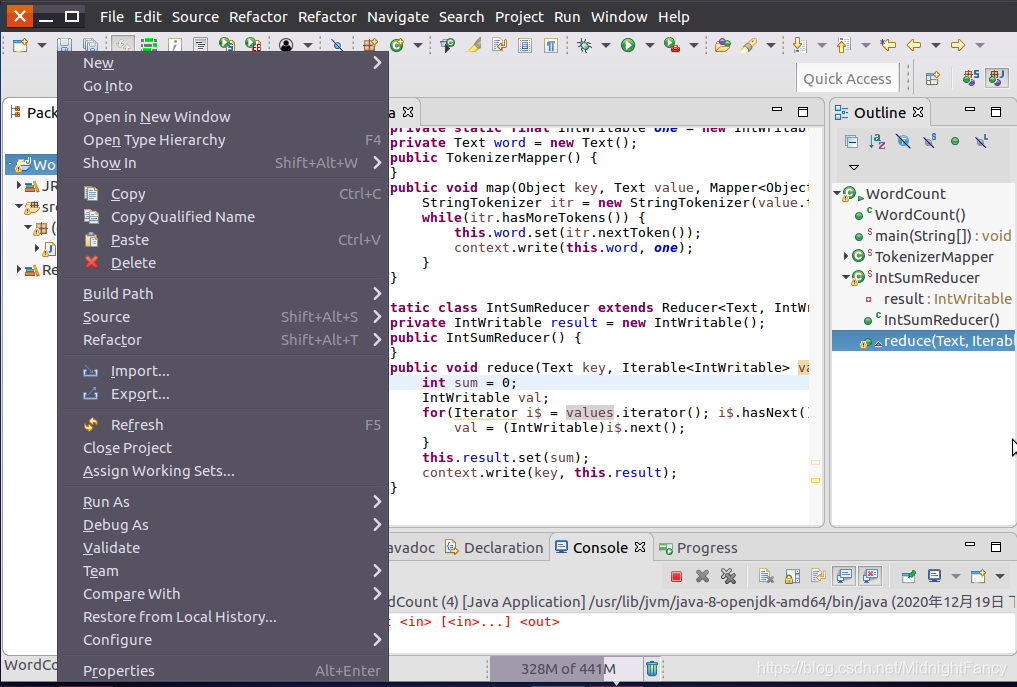Click the Open Perspective icon
This screenshot has height=687, width=1017.
pos(933,78)
